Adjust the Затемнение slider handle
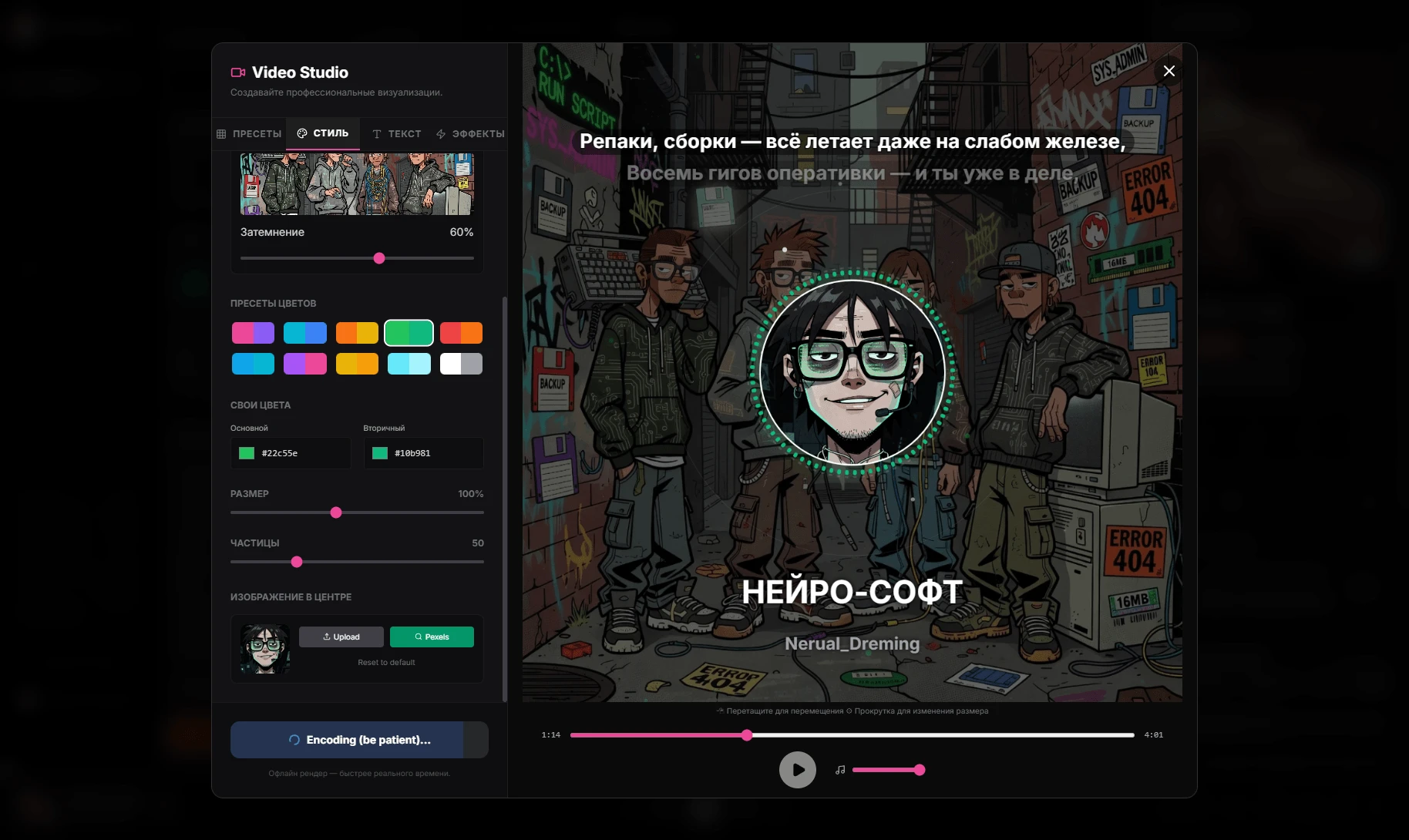This screenshot has width=1409, height=840. pos(379,258)
